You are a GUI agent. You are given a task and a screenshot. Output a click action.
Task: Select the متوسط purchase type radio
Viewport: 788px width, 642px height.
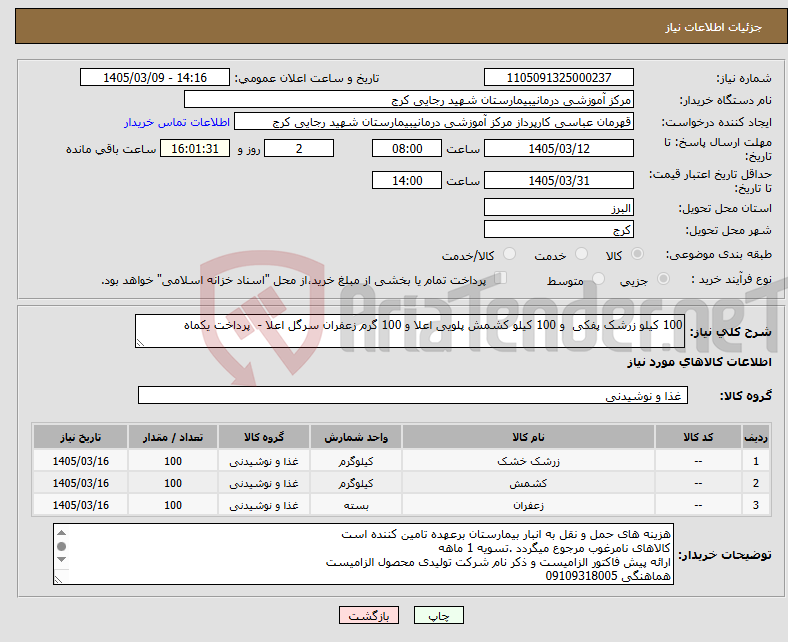tap(598, 279)
